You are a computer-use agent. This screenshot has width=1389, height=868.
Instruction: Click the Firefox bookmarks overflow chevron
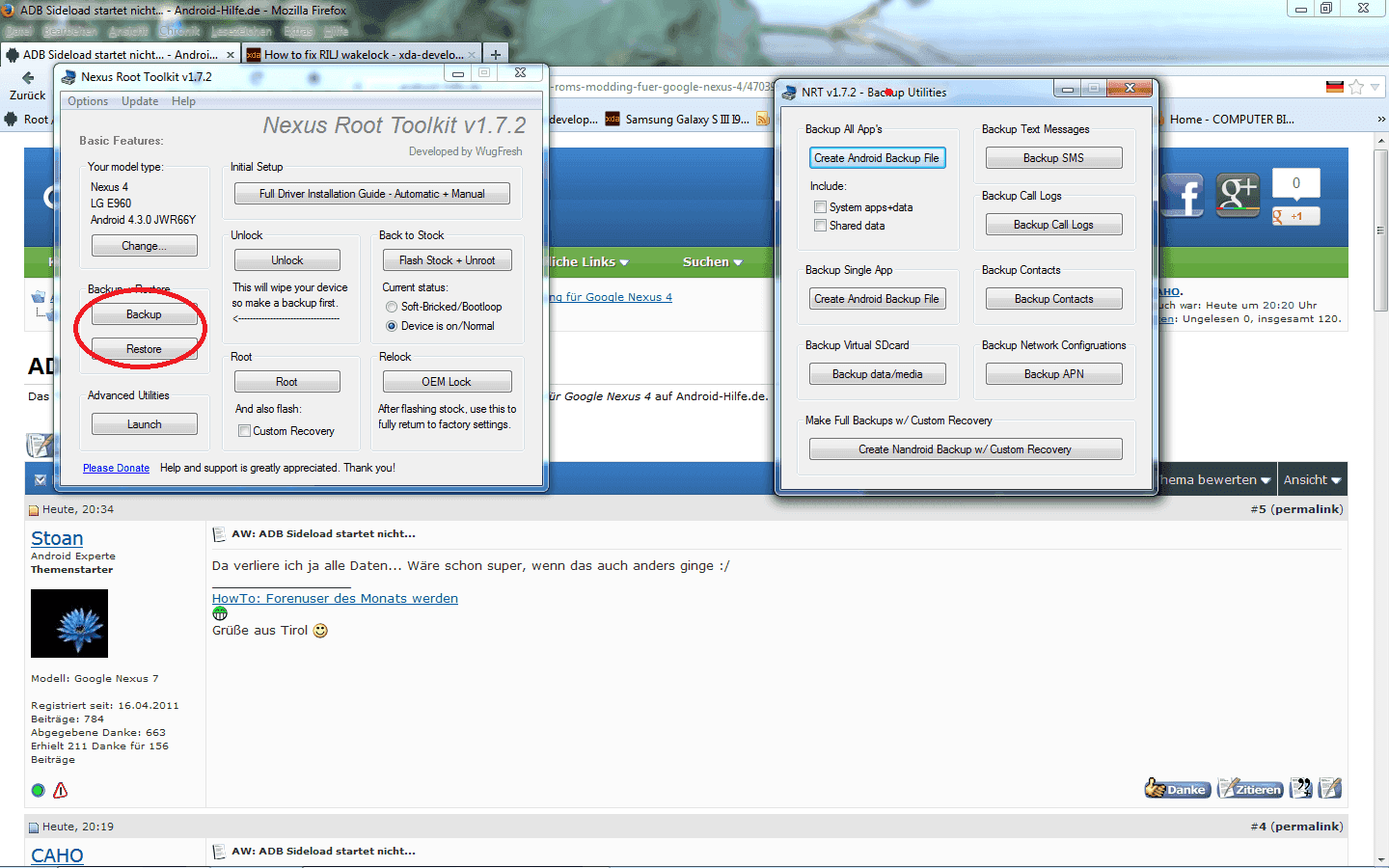[x=1381, y=120]
